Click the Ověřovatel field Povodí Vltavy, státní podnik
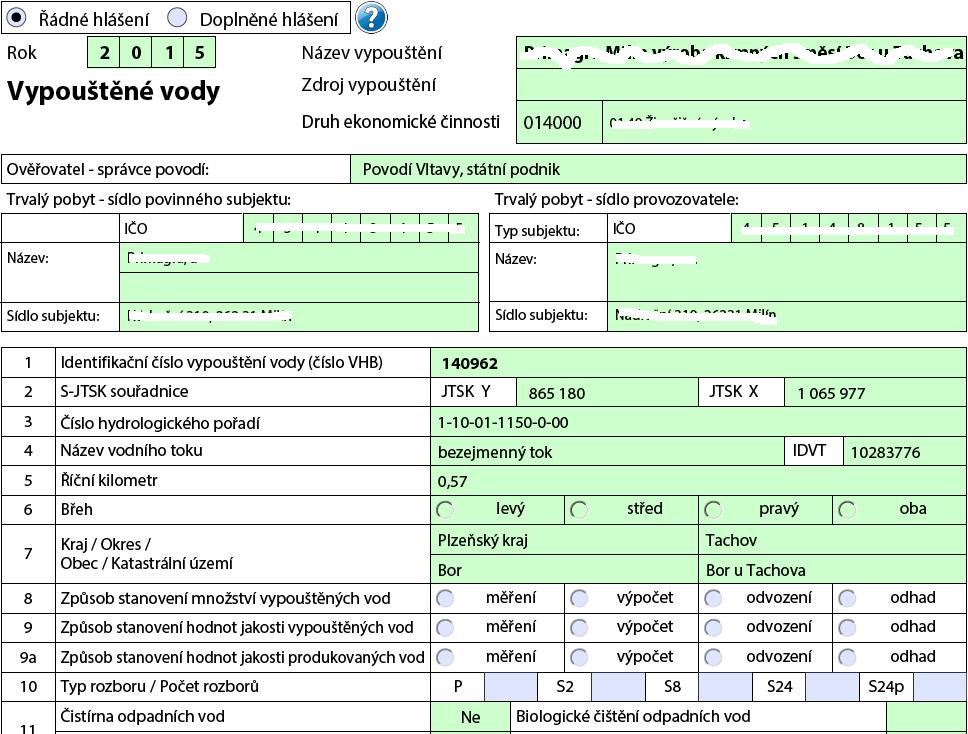The height and width of the screenshot is (734, 968). point(658,169)
